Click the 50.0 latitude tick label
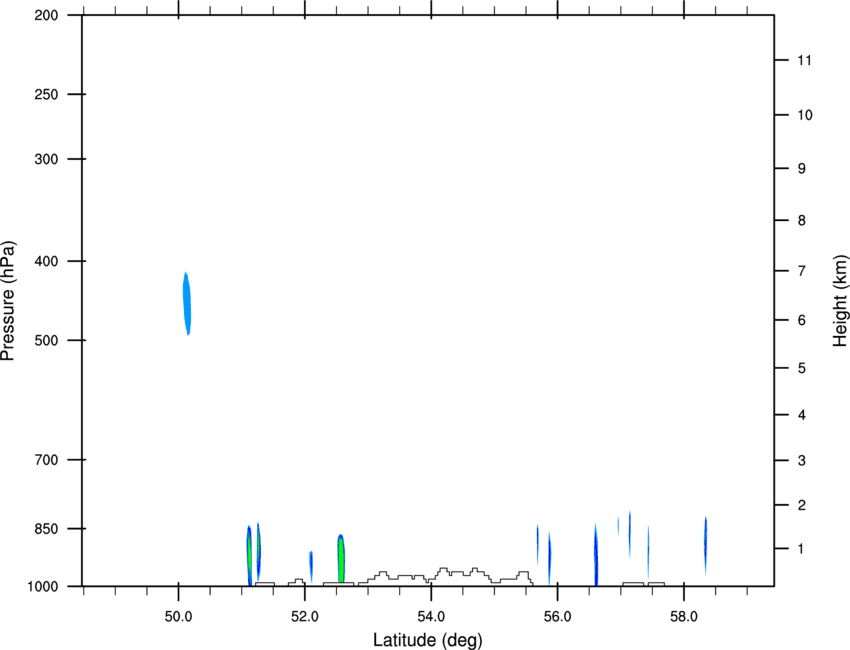Viewport: 850px width, 650px height. pyautogui.click(x=178, y=617)
